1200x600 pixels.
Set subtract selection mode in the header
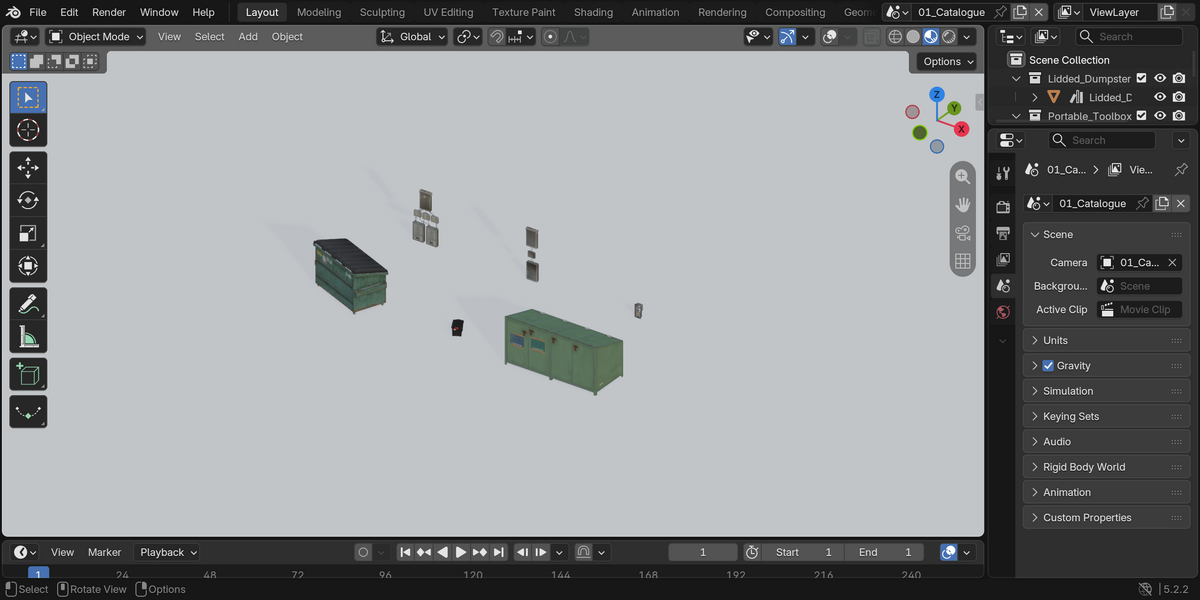(54, 62)
